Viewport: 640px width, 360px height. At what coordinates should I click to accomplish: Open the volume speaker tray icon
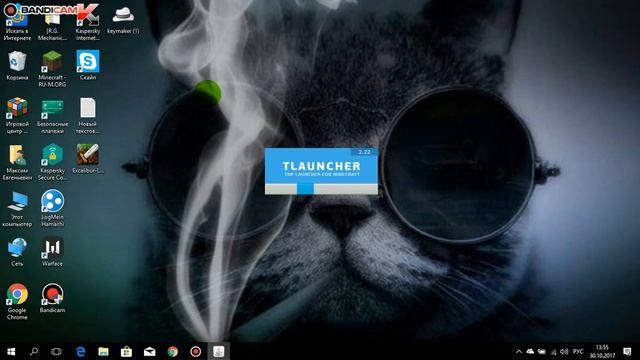pos(564,351)
